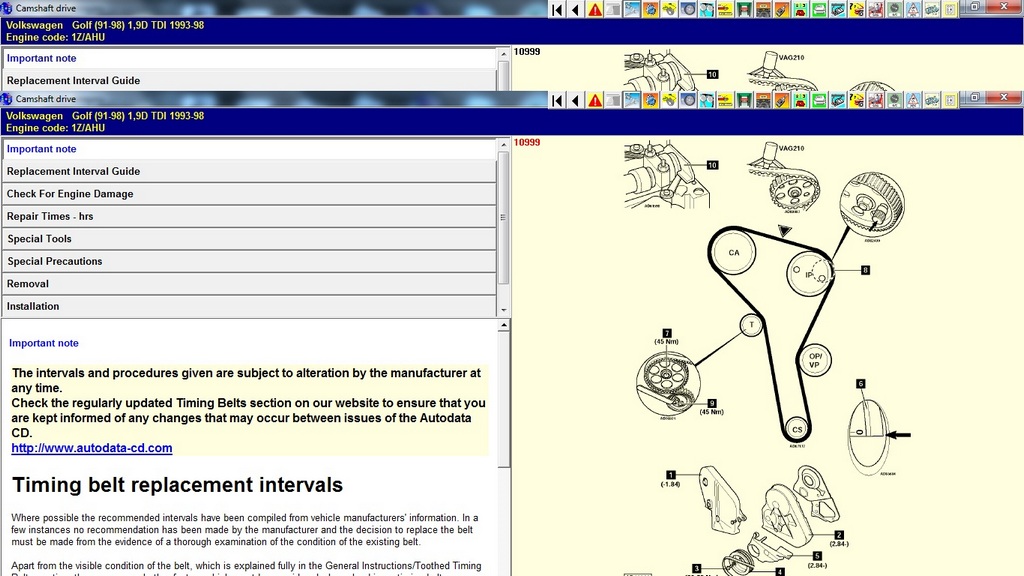The height and width of the screenshot is (576, 1024).
Task: Open the Removal procedure section
Action: [x=249, y=284]
